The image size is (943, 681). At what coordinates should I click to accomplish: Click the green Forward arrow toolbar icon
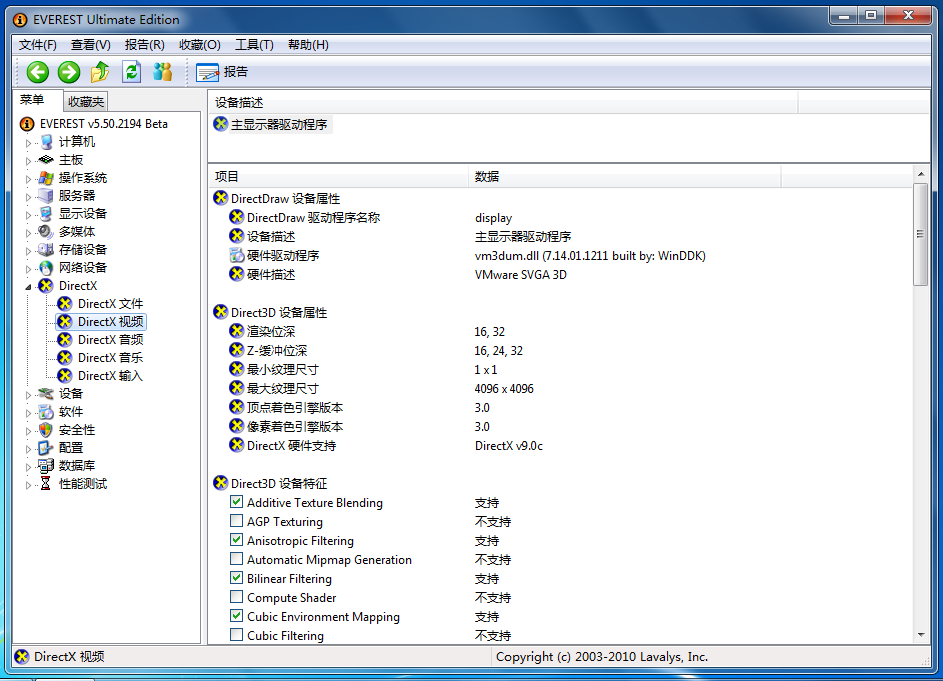(69, 71)
